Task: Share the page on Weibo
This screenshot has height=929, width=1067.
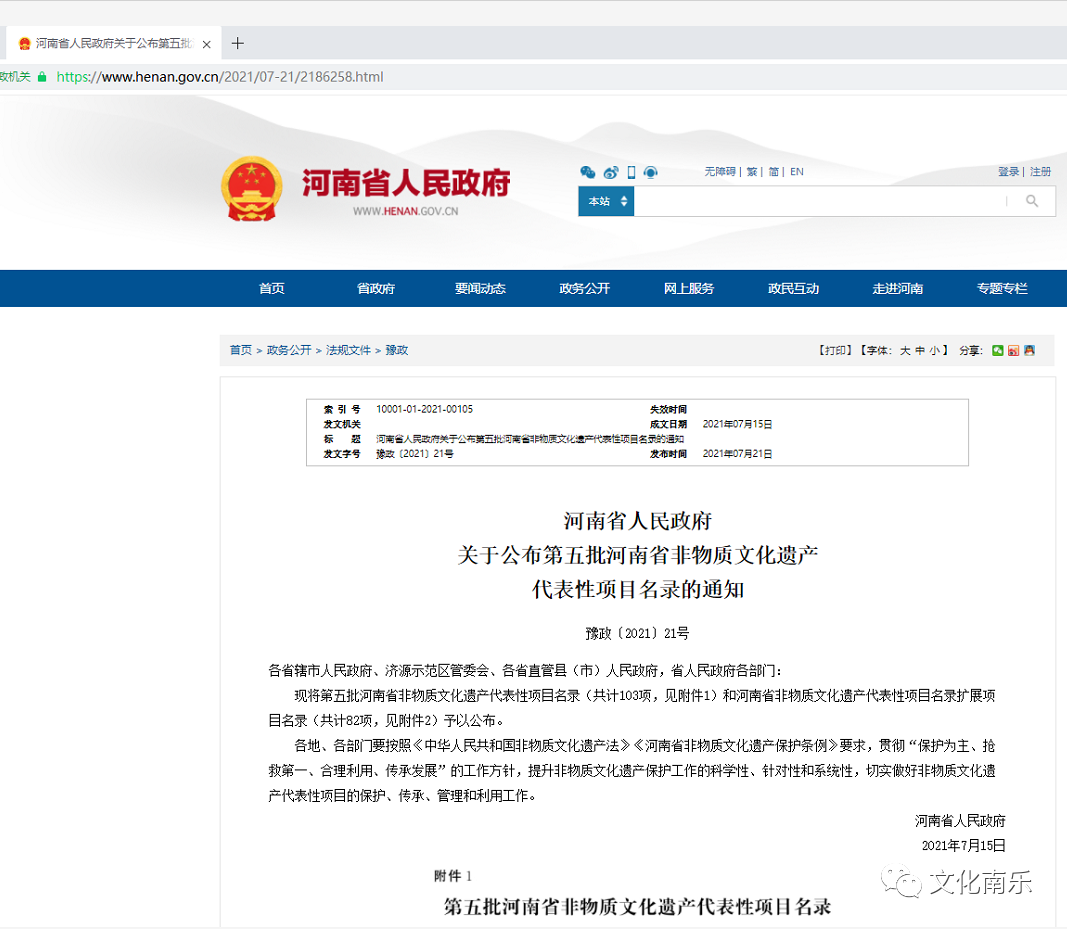Action: point(1013,350)
